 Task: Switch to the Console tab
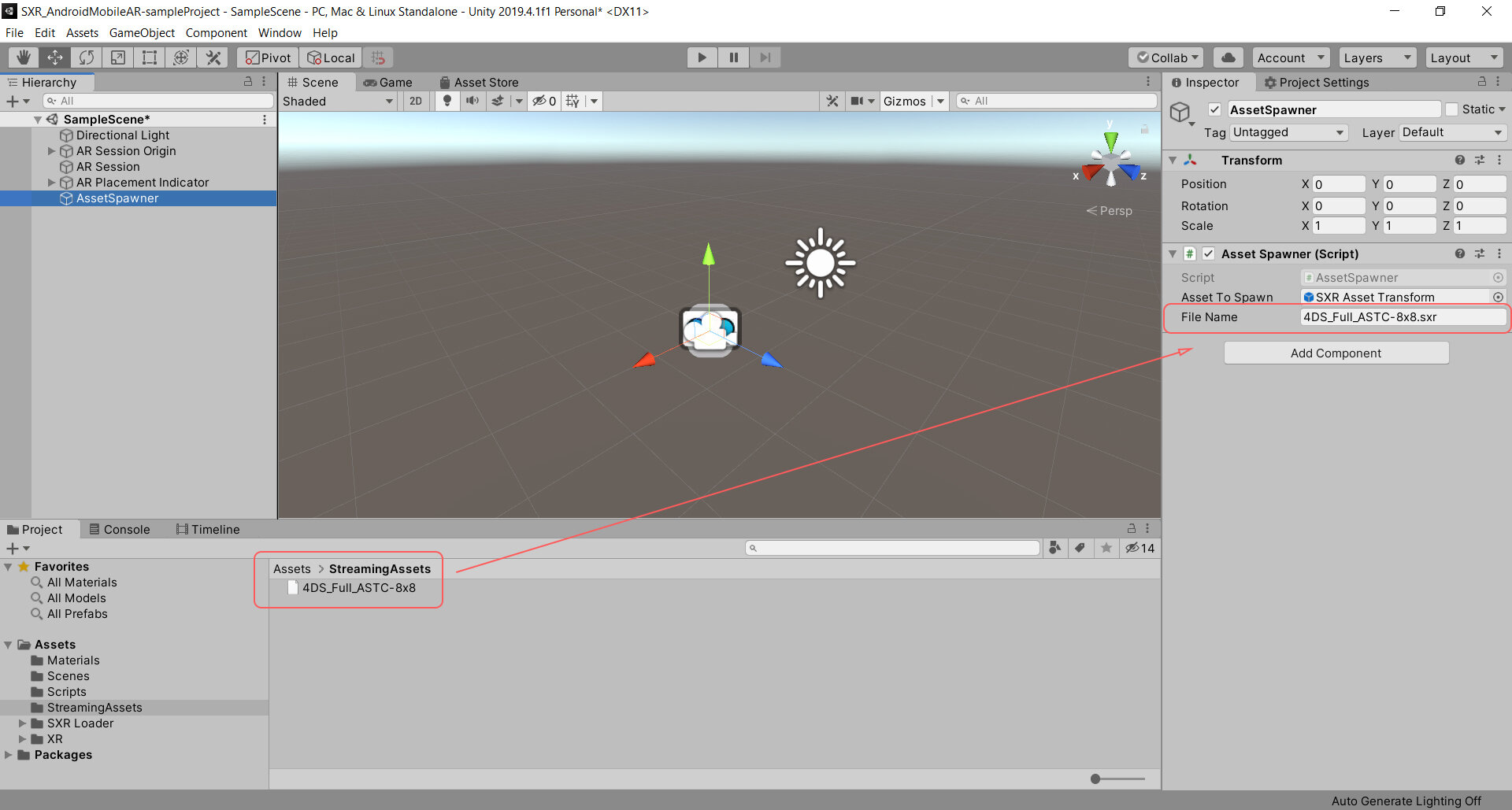[x=120, y=529]
